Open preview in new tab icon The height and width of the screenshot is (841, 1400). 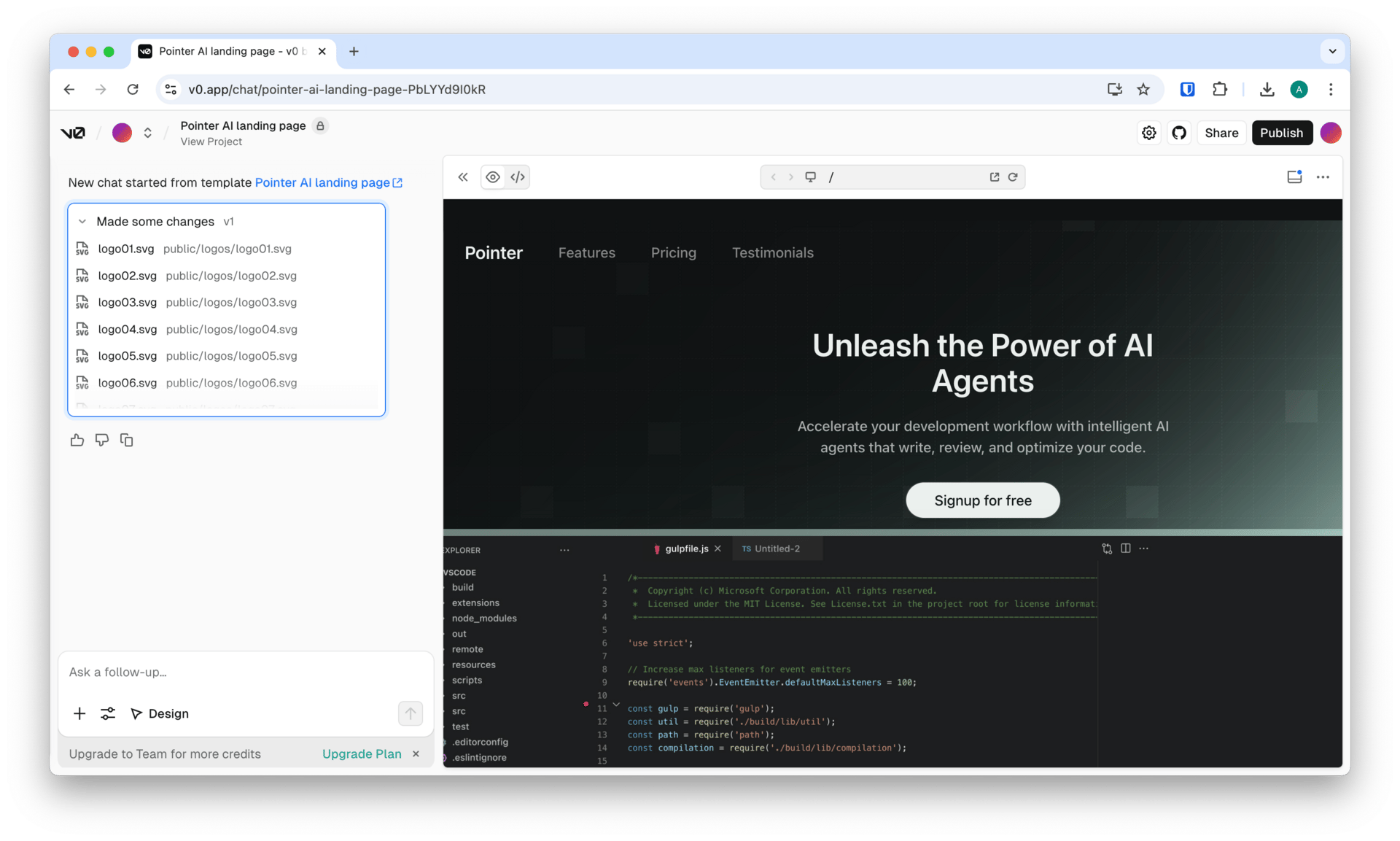995,177
